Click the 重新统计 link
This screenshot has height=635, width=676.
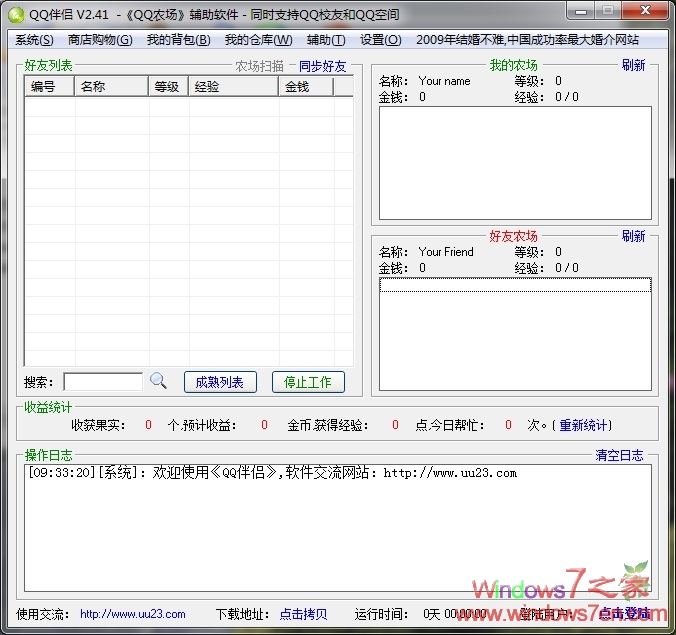click(583, 425)
